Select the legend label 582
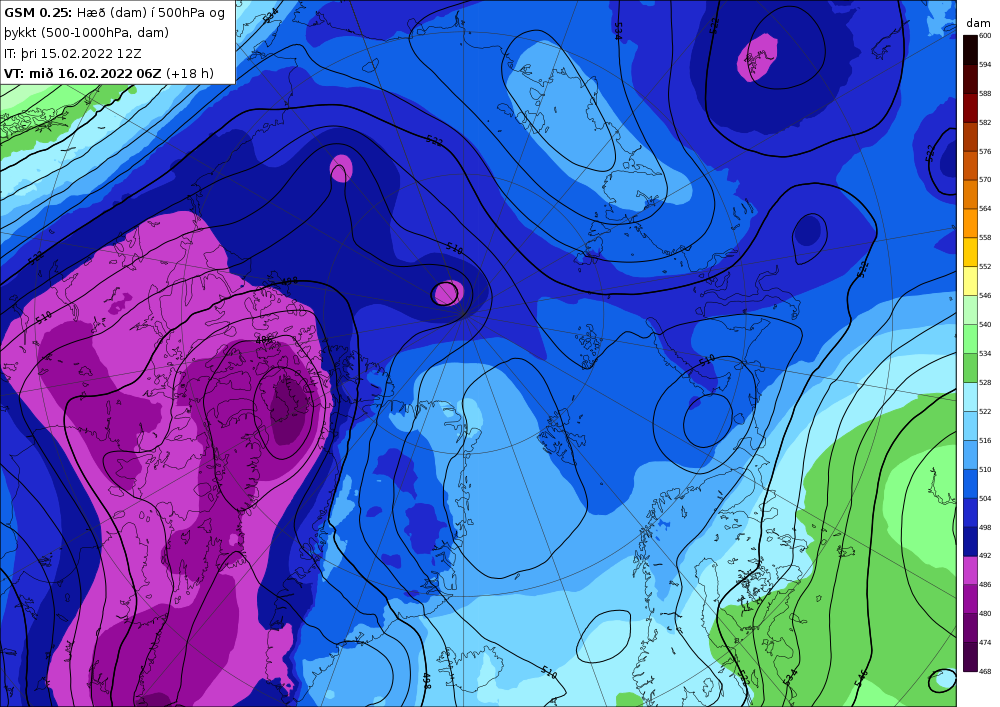Image resolution: width=1000 pixels, height=707 pixels. pos(985,122)
